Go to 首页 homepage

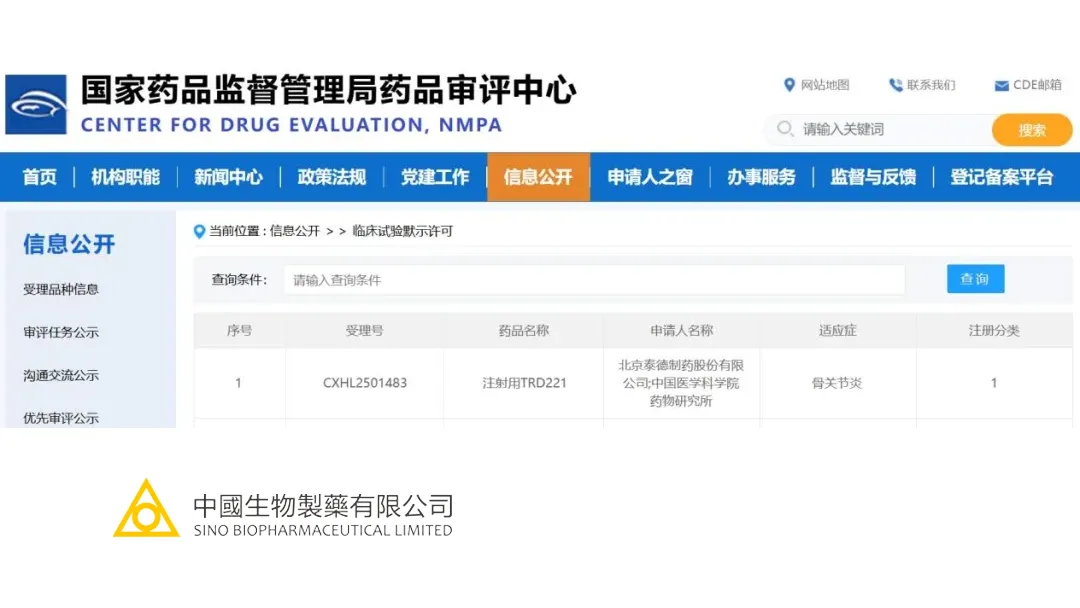(x=39, y=177)
